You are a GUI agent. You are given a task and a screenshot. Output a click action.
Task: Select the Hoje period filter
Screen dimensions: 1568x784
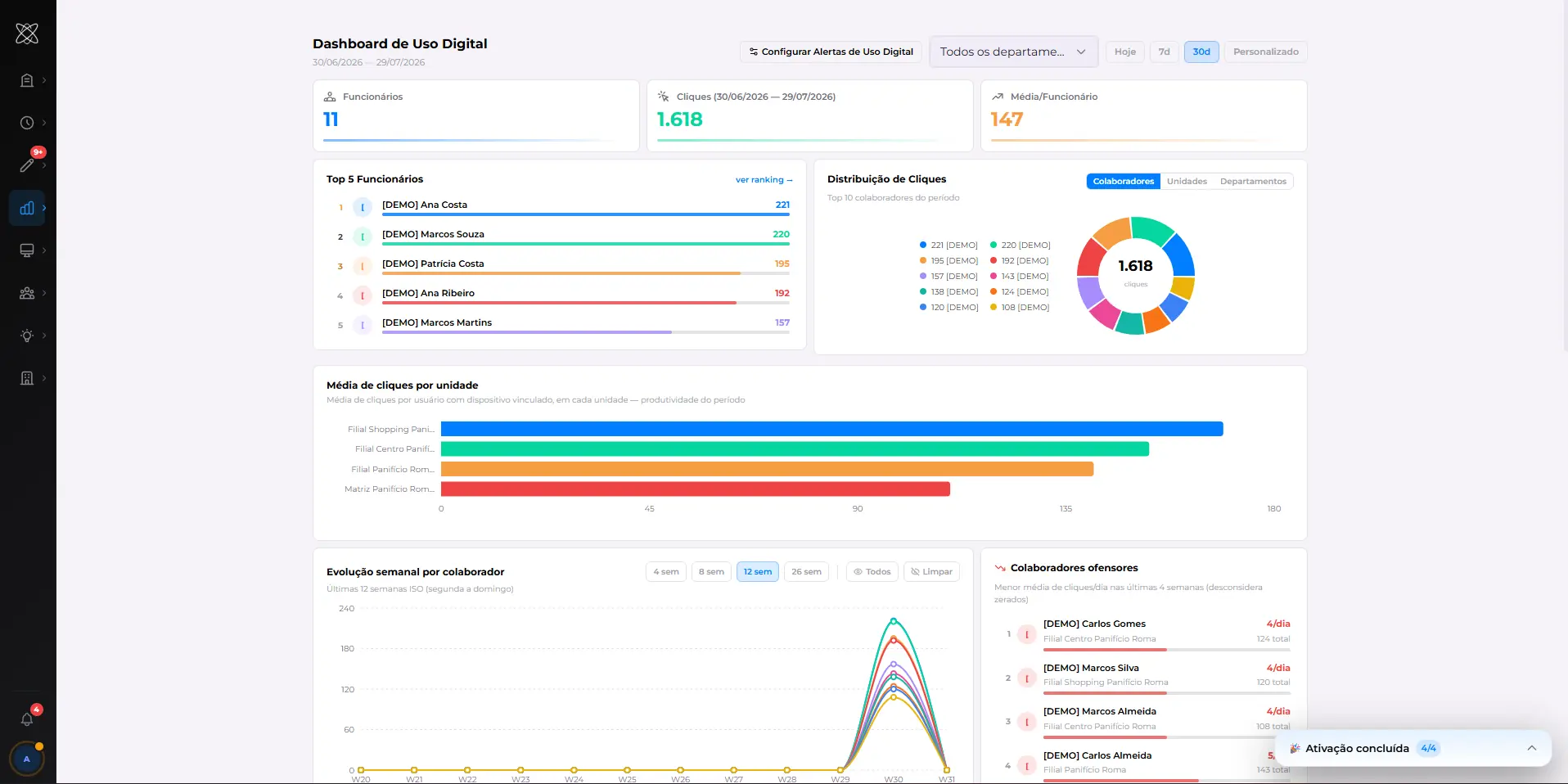pyautogui.click(x=1125, y=52)
